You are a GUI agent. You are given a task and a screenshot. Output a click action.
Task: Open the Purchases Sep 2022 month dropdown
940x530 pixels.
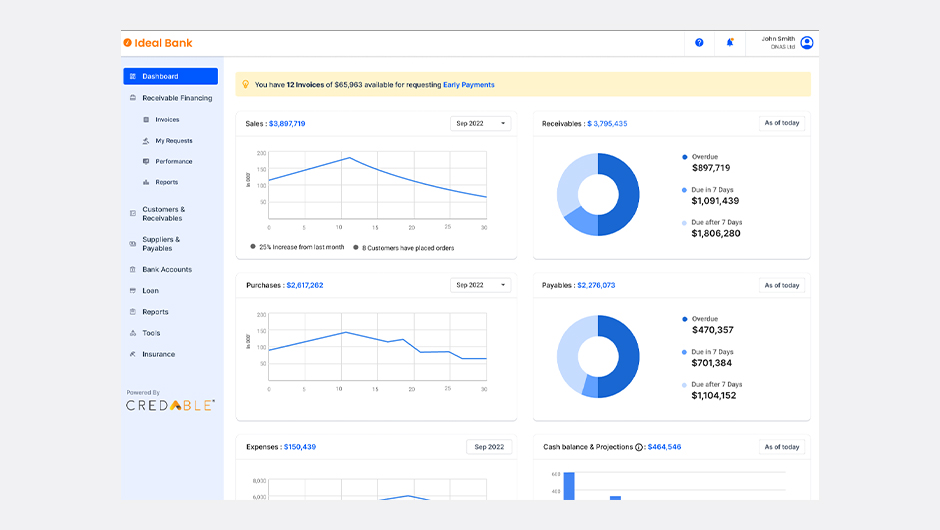[480, 285]
